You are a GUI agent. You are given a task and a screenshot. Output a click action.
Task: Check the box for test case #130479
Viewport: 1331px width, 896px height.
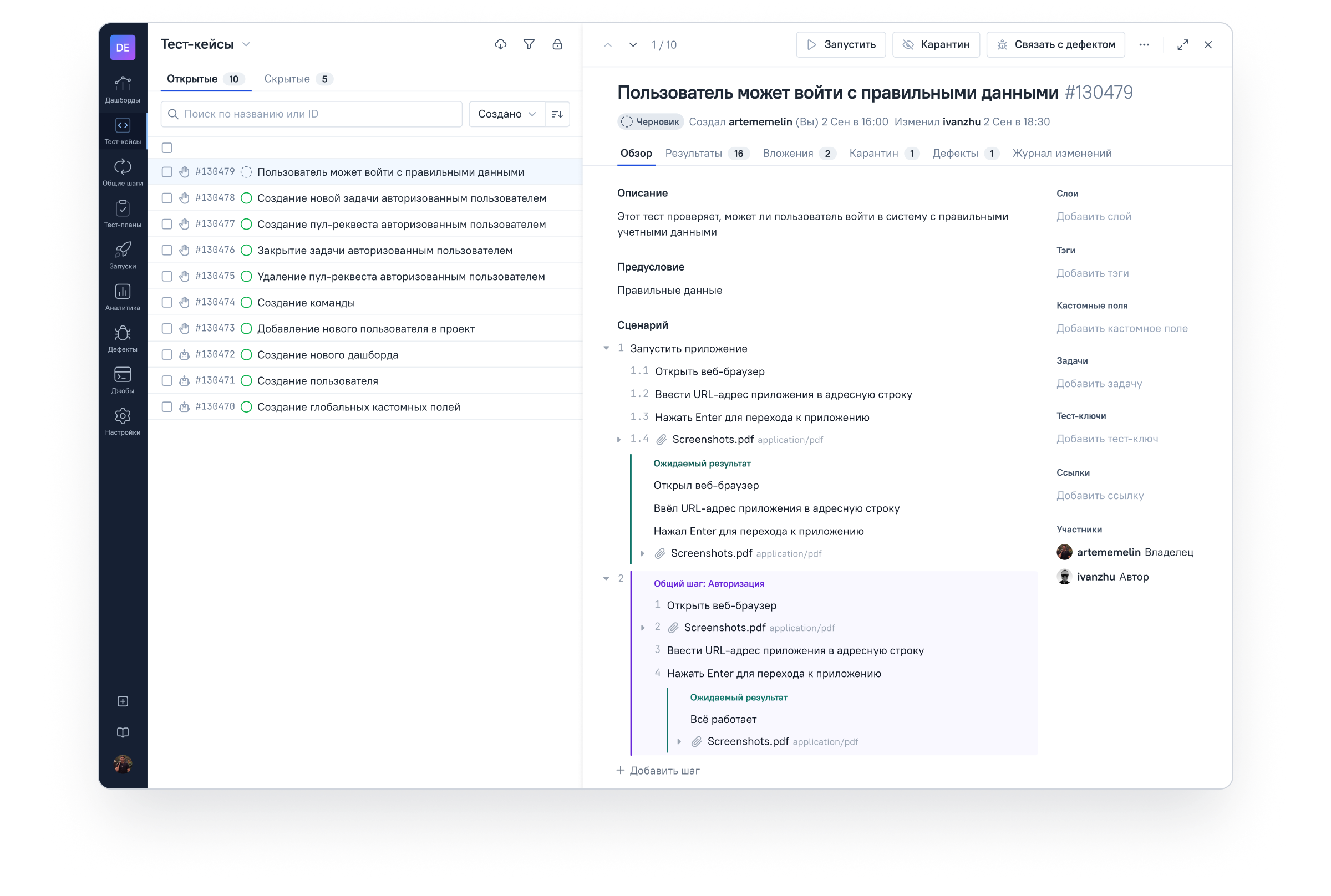click(167, 172)
